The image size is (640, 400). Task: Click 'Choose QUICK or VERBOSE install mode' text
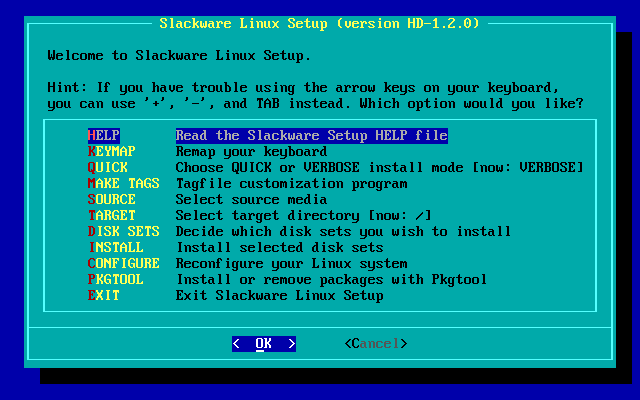320,167
